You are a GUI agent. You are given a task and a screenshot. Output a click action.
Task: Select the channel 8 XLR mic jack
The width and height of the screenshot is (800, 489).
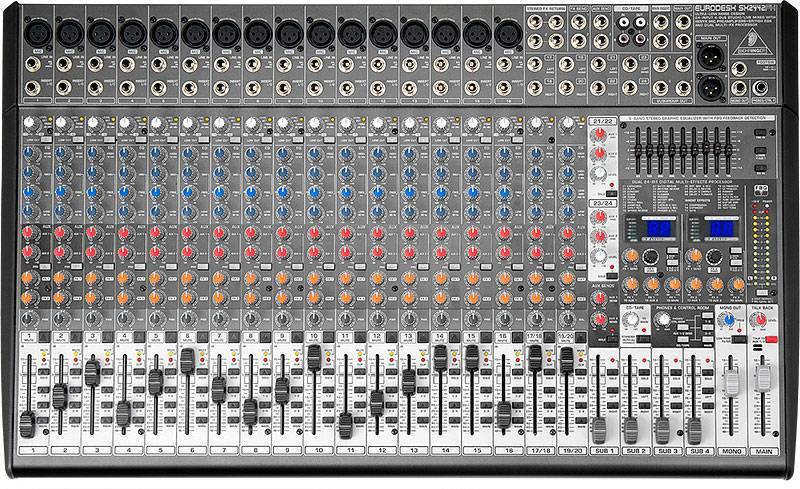pyautogui.click(x=256, y=32)
